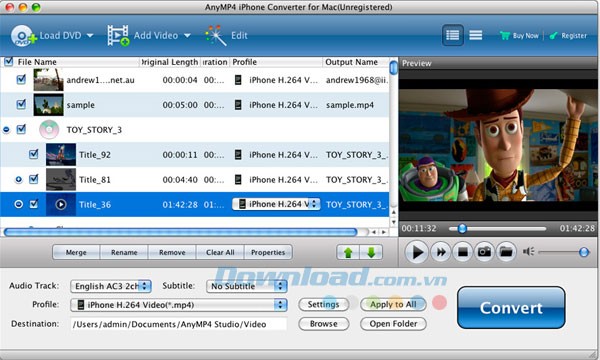Viewport: 600px width, 360px height.
Task: Open profile Settings
Action: [x=323, y=304]
